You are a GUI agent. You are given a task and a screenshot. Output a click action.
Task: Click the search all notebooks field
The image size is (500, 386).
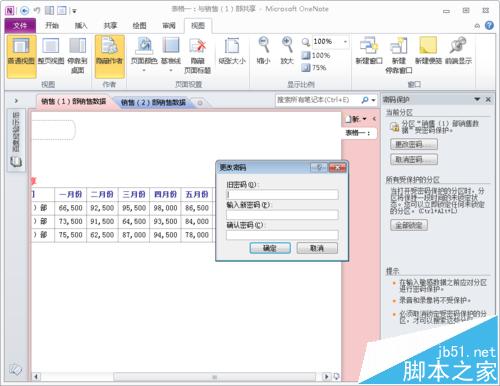pyautogui.click(x=317, y=100)
